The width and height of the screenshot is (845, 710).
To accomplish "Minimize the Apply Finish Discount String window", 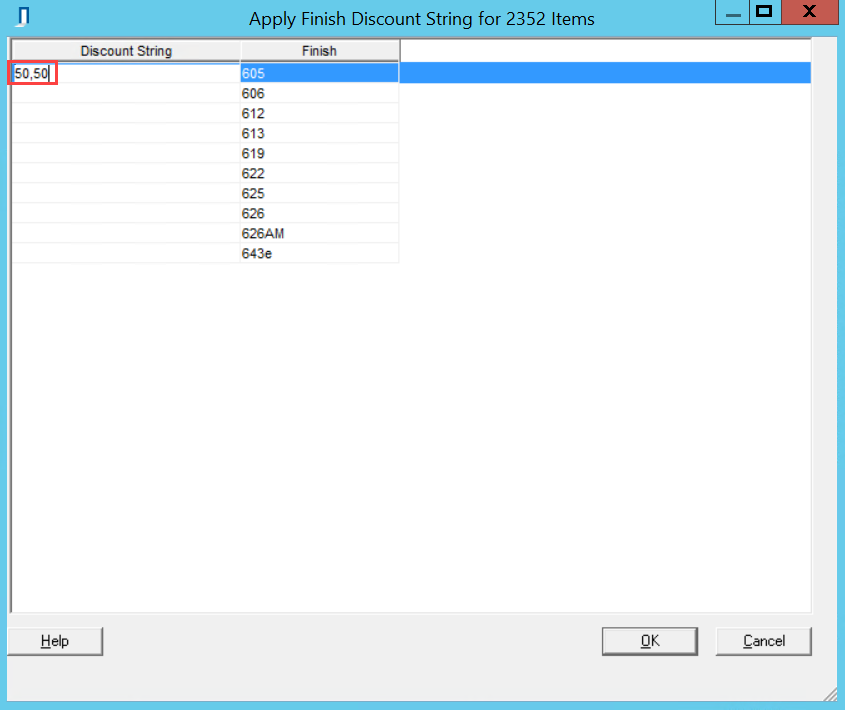I will click(732, 12).
